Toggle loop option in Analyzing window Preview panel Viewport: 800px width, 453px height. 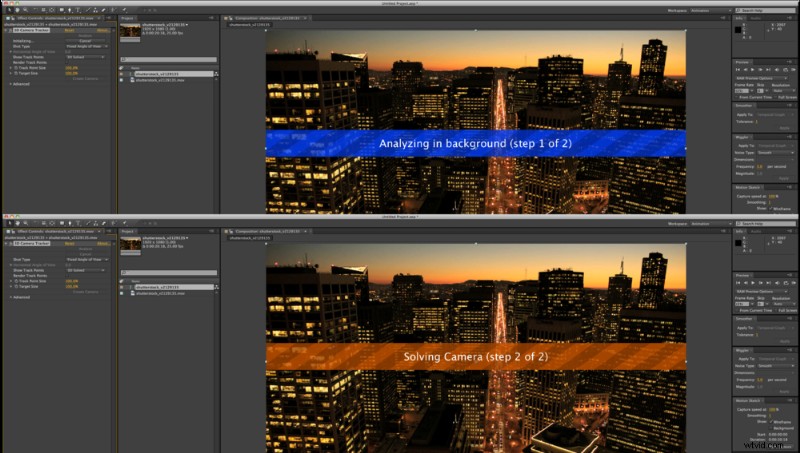[786, 70]
